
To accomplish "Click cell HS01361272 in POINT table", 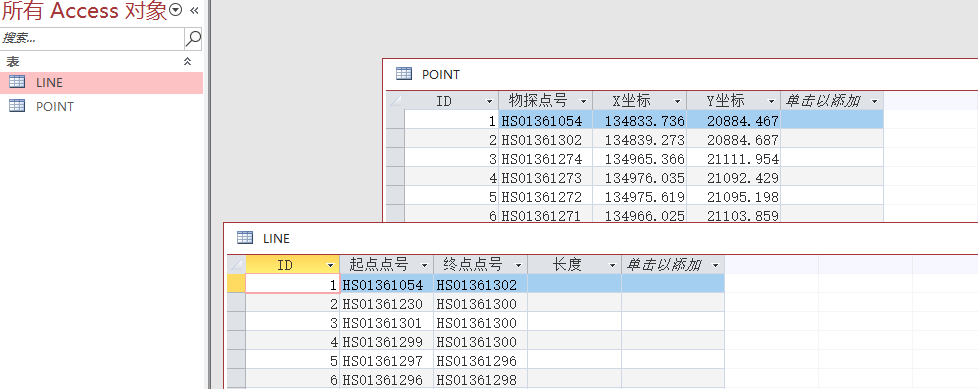I will click(546, 197).
